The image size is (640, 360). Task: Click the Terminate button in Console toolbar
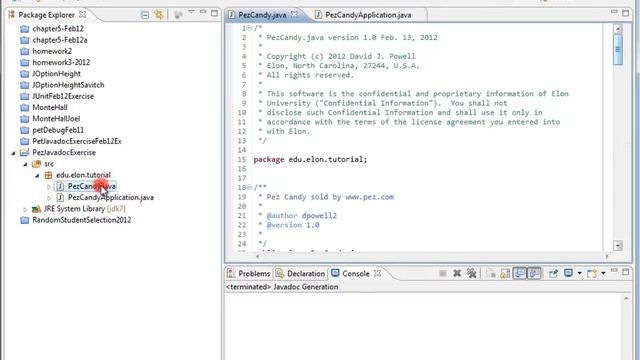pos(442,273)
